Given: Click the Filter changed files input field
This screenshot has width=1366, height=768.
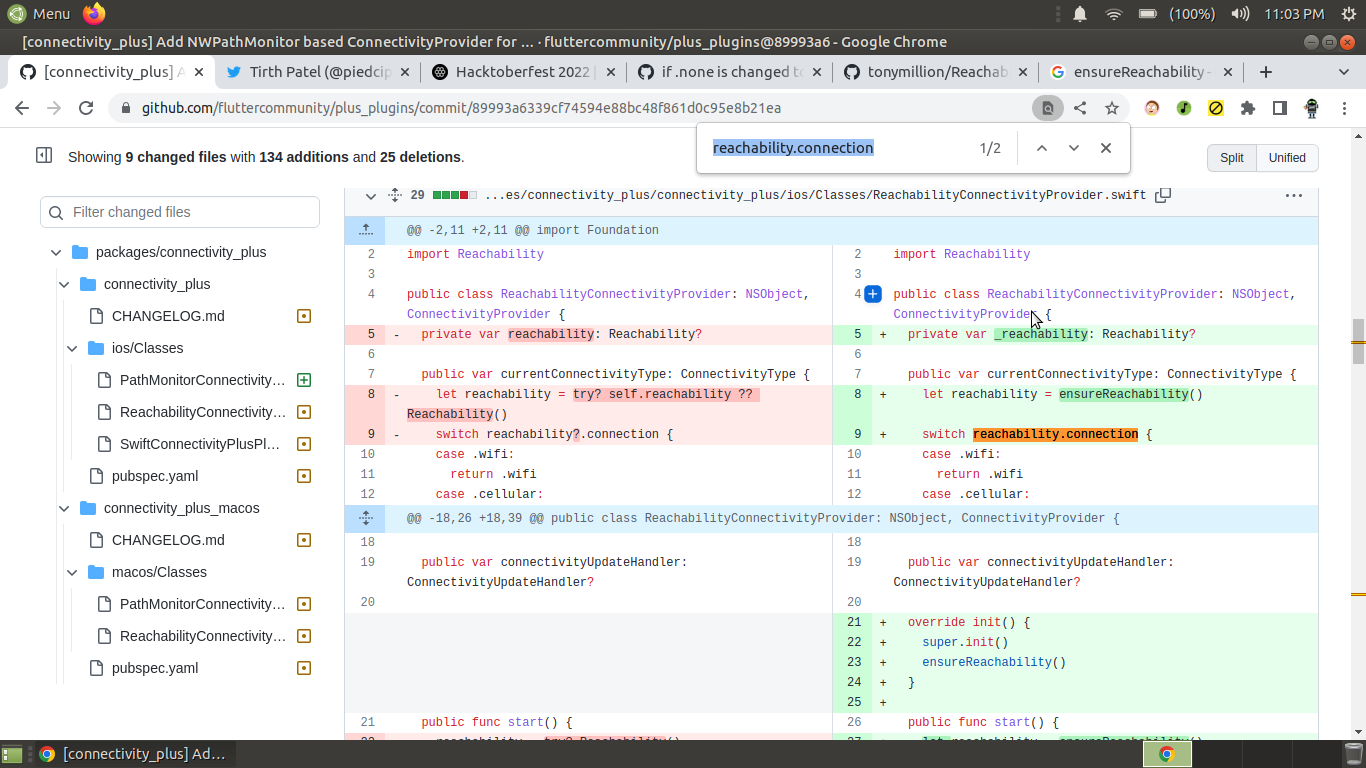Looking at the screenshot, I should click(180, 212).
